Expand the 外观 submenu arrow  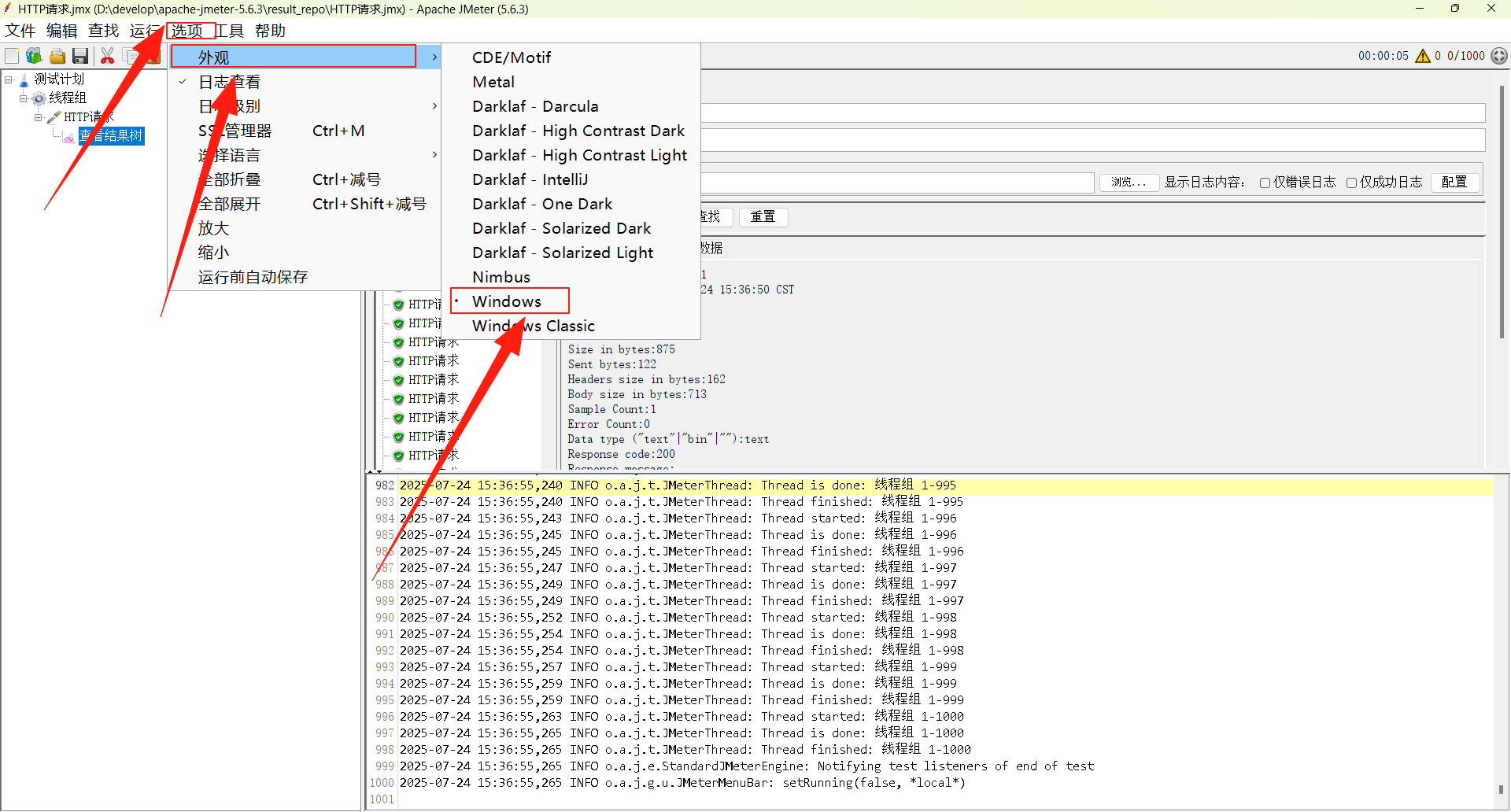click(x=434, y=57)
